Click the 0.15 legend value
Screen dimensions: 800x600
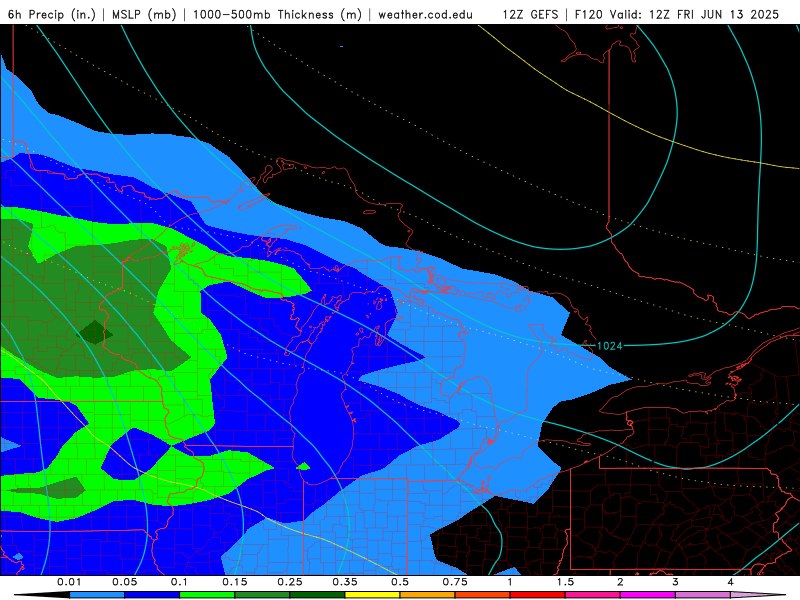pyautogui.click(x=235, y=582)
